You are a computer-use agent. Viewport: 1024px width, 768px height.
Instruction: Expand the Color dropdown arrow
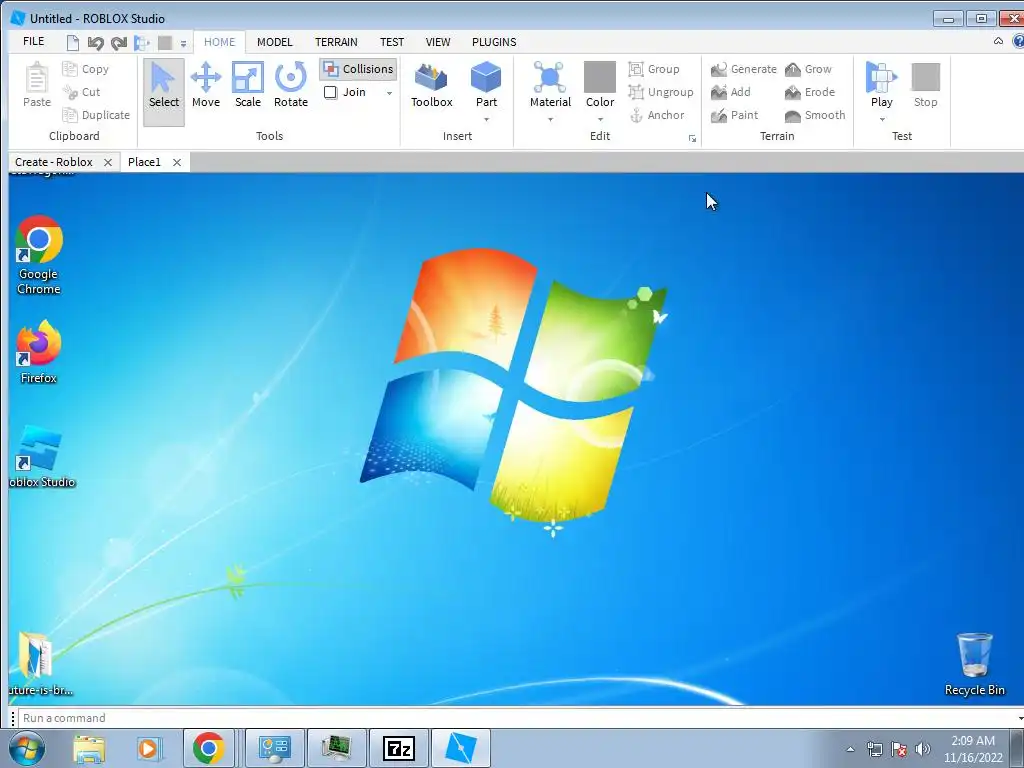(x=600, y=120)
